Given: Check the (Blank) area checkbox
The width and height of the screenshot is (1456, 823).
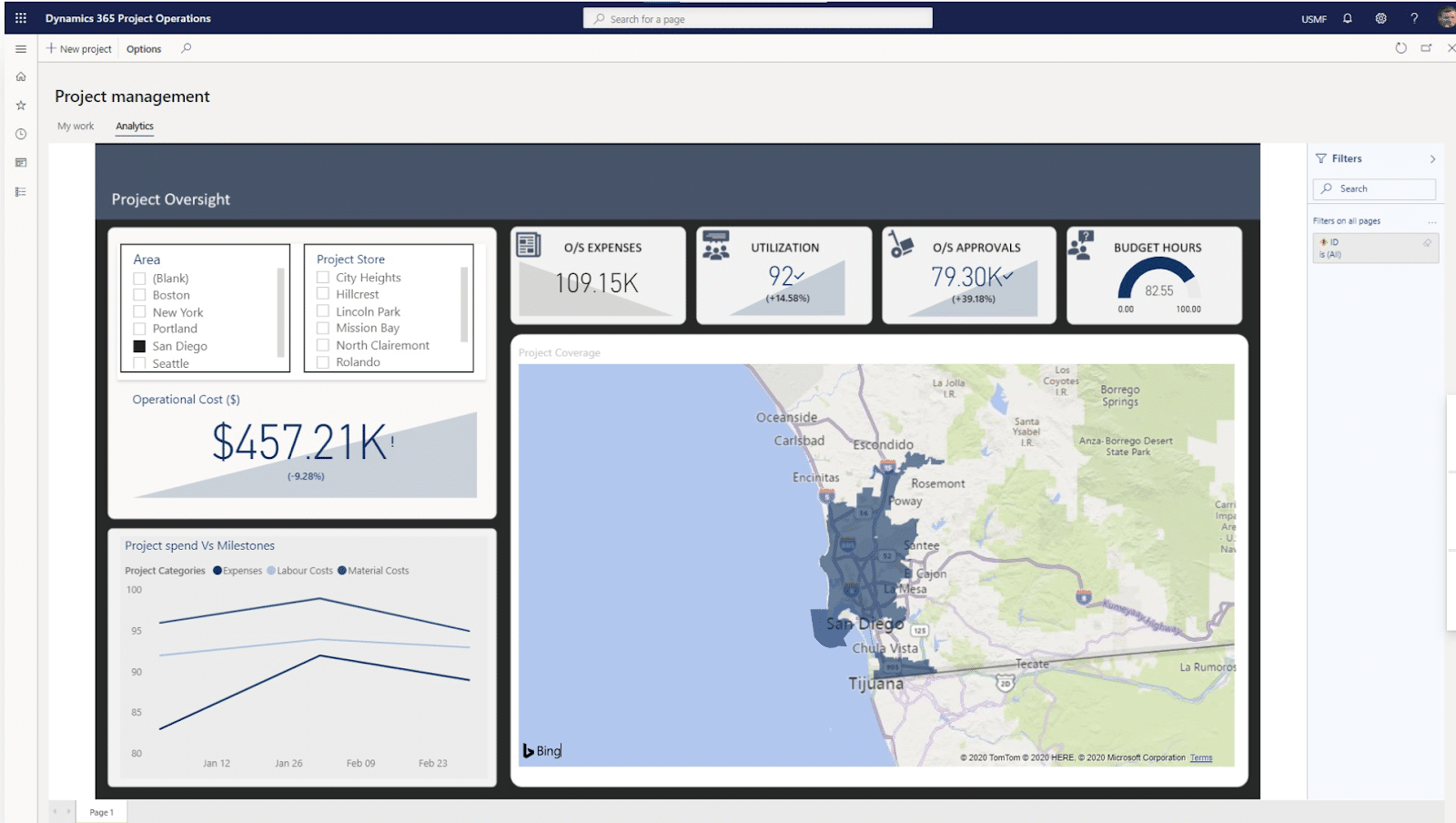Looking at the screenshot, I should [139, 279].
